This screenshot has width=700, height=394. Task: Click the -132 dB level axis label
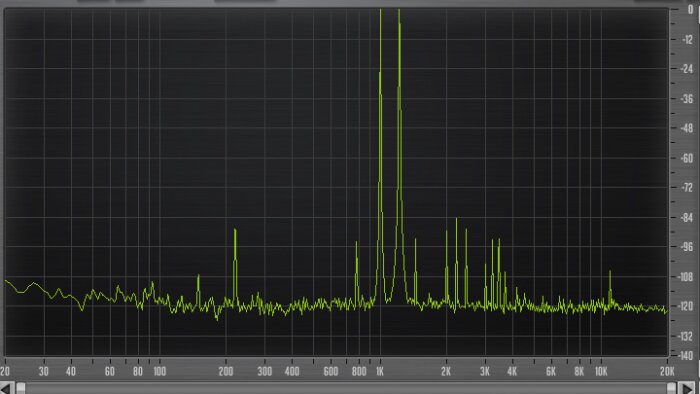coord(686,336)
